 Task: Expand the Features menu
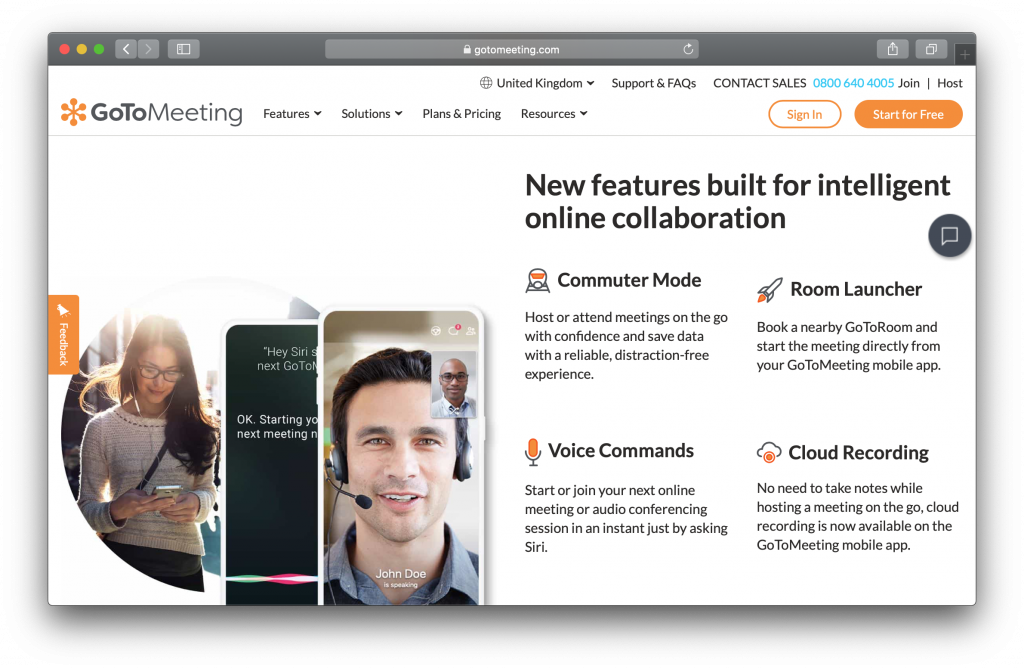point(292,114)
